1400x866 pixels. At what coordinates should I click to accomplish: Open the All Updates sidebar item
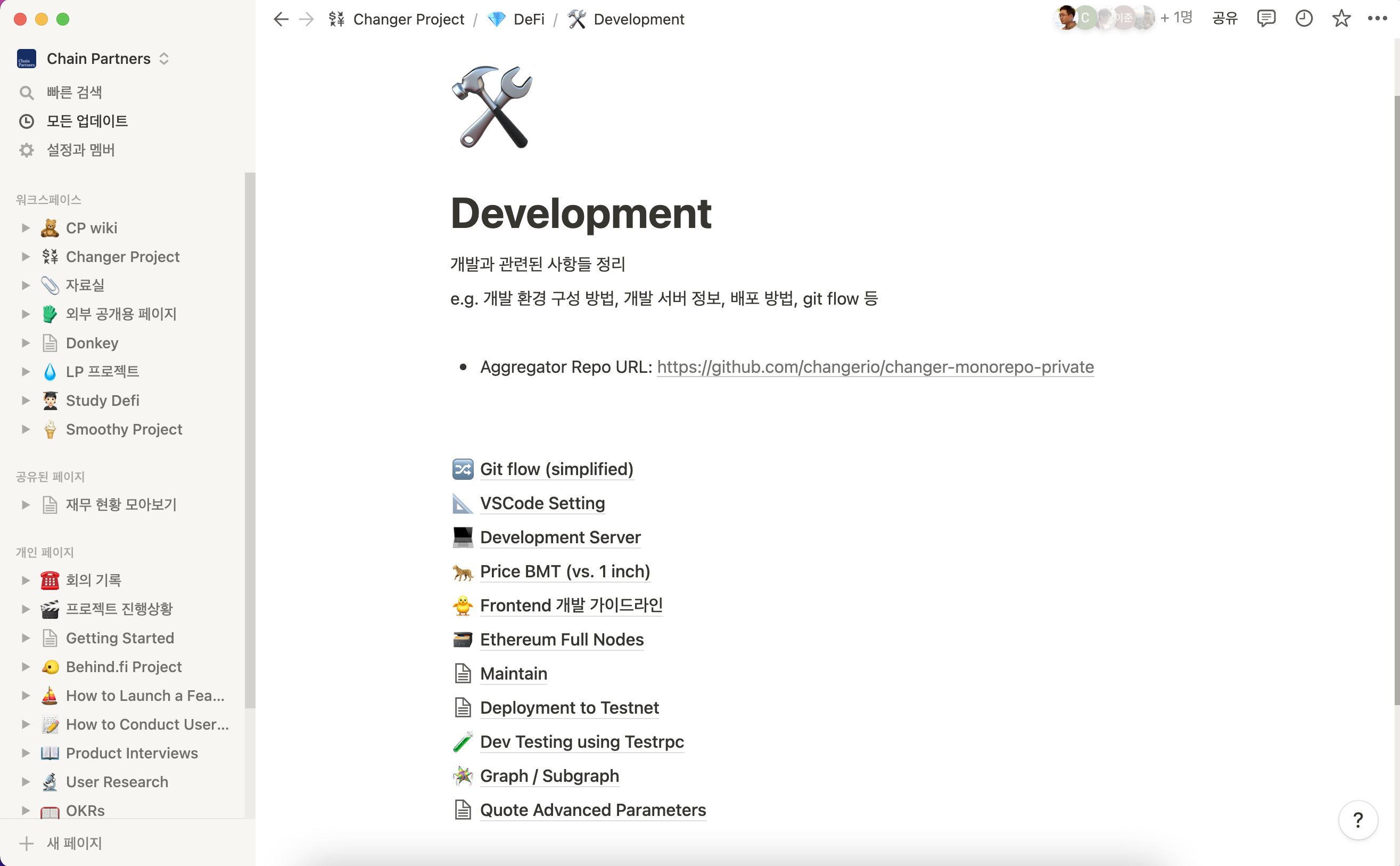tap(87, 121)
